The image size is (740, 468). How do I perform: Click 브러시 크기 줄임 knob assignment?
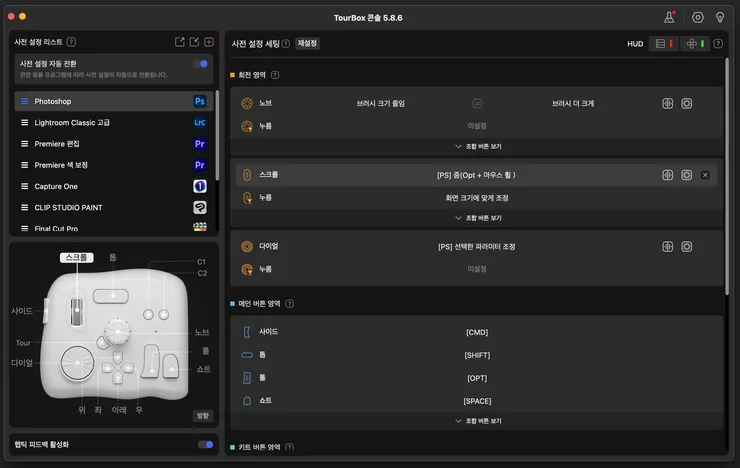tap(380, 103)
